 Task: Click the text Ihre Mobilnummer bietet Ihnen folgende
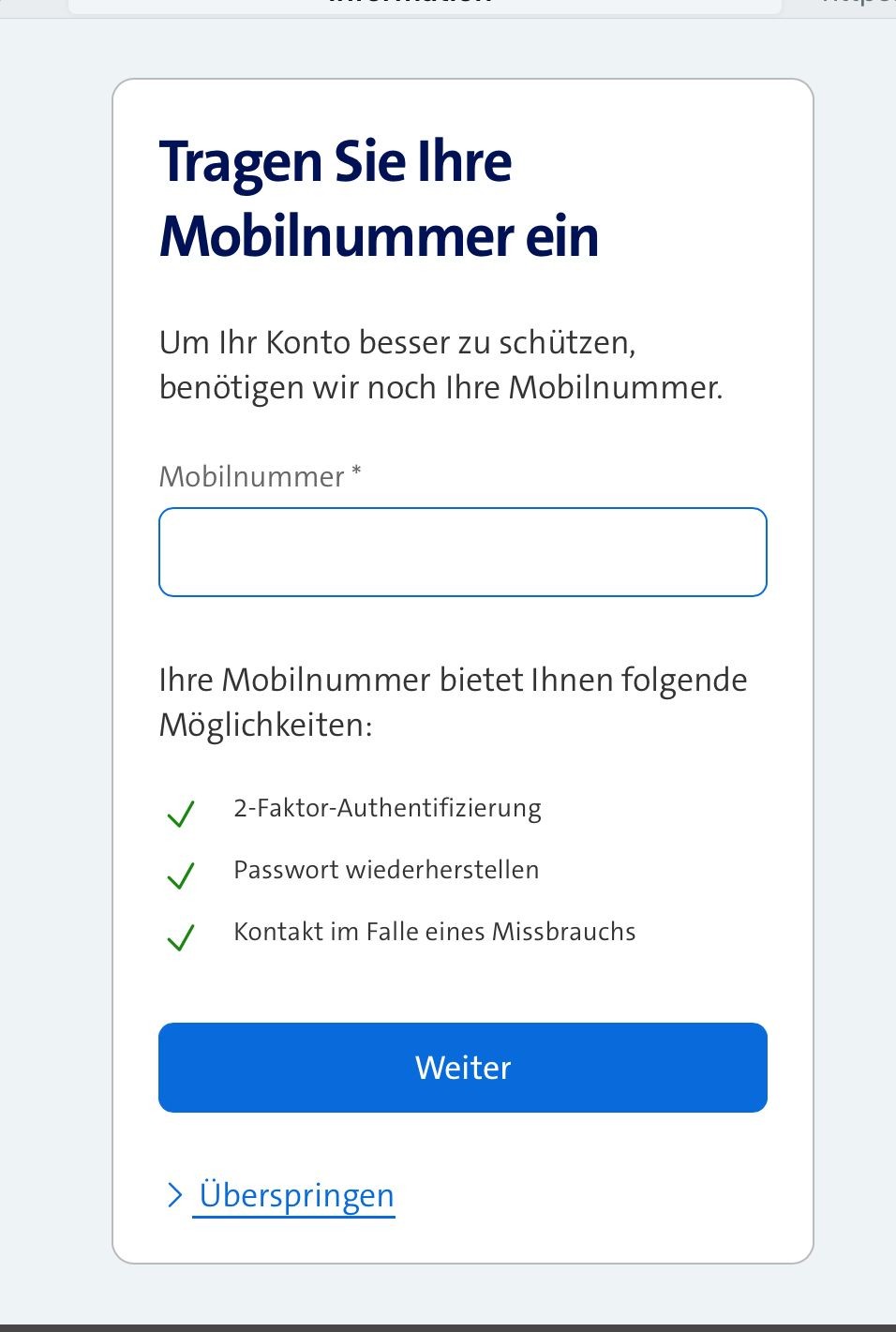[x=453, y=680]
